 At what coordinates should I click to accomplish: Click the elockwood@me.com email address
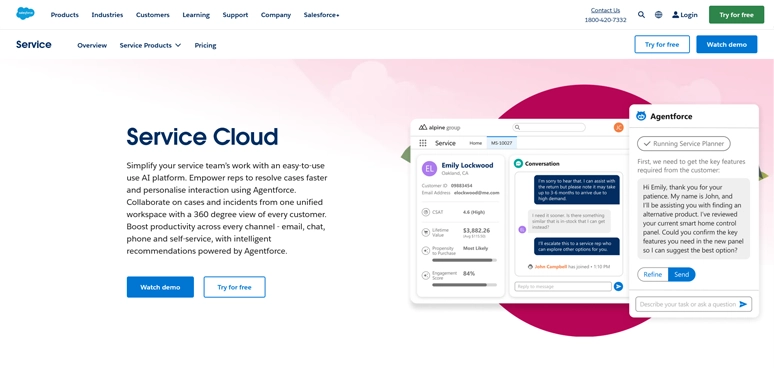[x=476, y=193]
